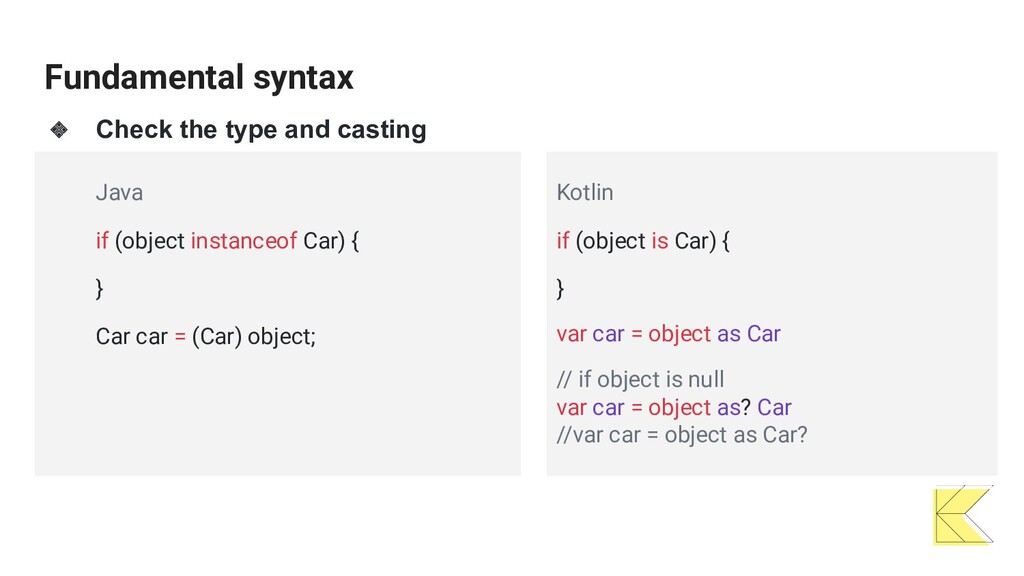Click the red 'is' keyword in Kotlin
1024x576 pixels.
(660, 240)
